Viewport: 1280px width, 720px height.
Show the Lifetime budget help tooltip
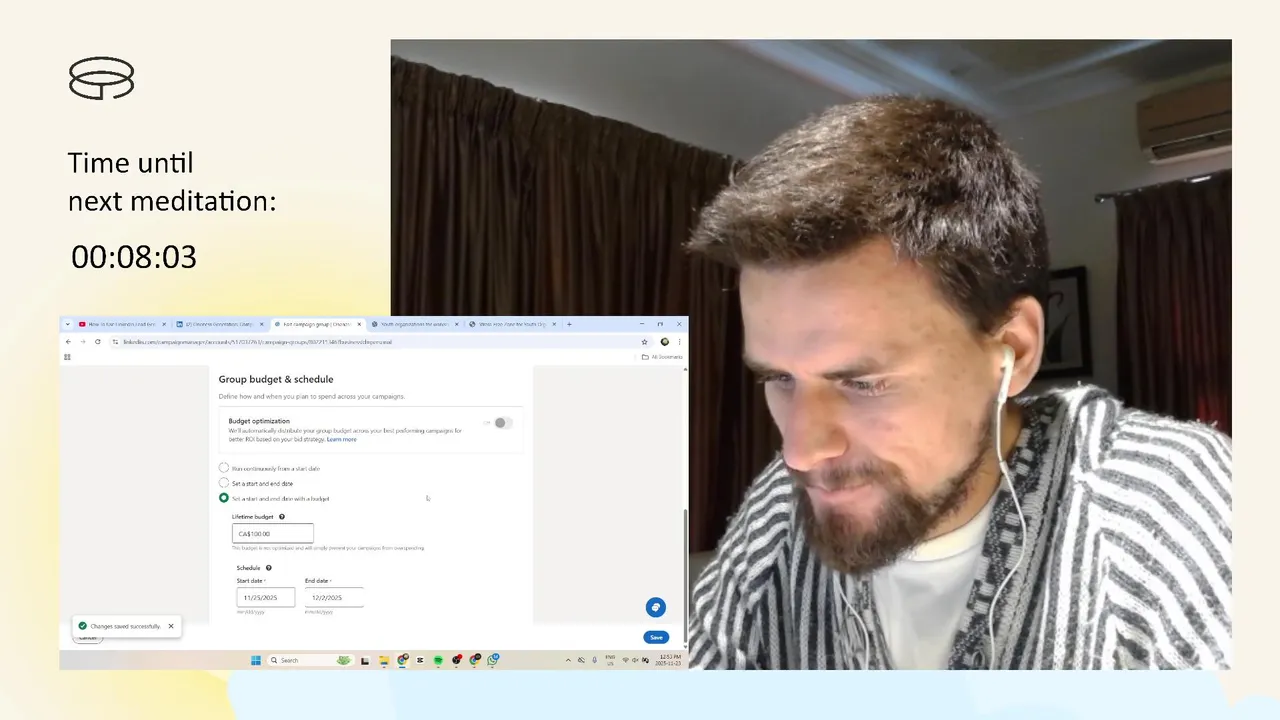click(282, 517)
